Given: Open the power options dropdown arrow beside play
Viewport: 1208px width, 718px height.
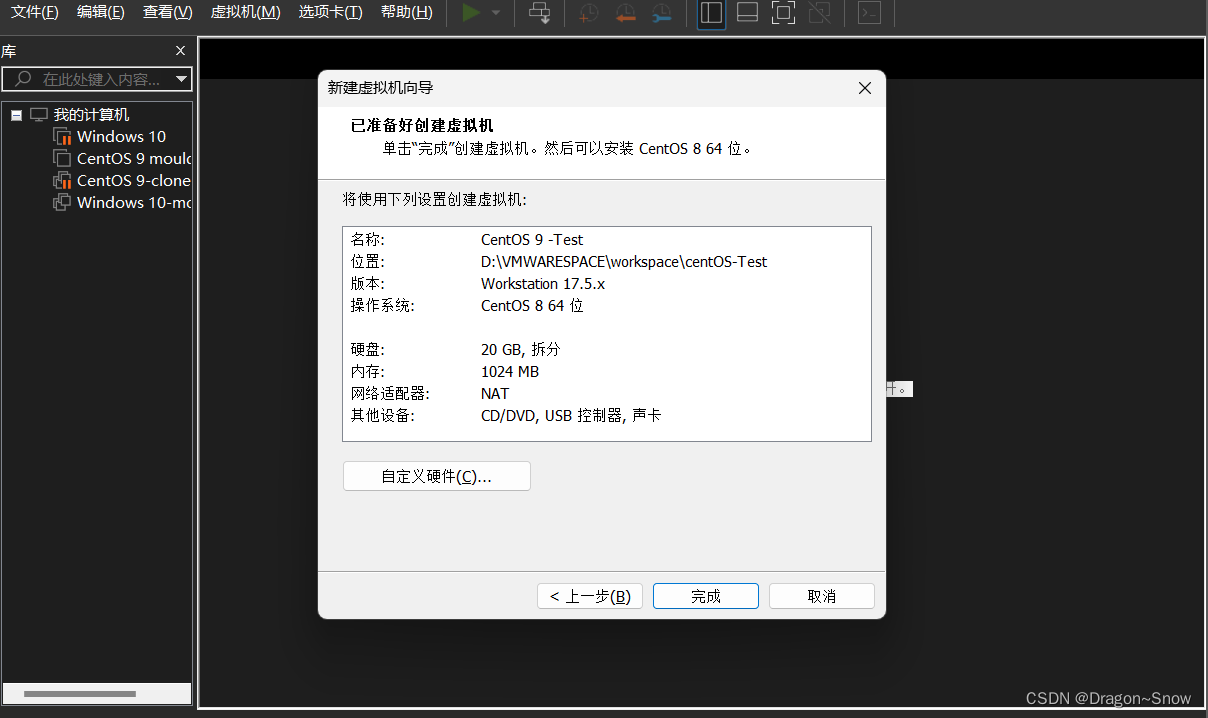Looking at the screenshot, I should (x=496, y=13).
